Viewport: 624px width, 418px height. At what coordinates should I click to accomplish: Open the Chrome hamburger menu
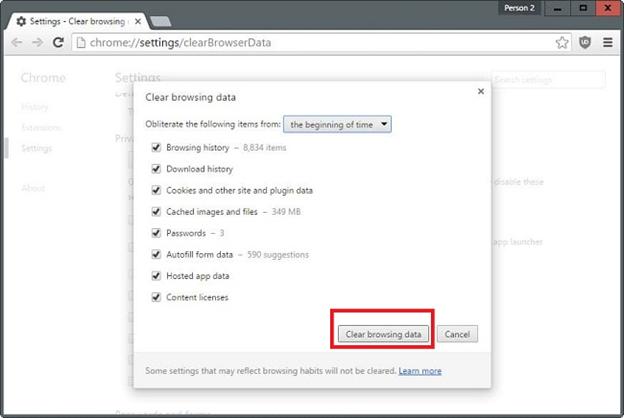point(608,42)
